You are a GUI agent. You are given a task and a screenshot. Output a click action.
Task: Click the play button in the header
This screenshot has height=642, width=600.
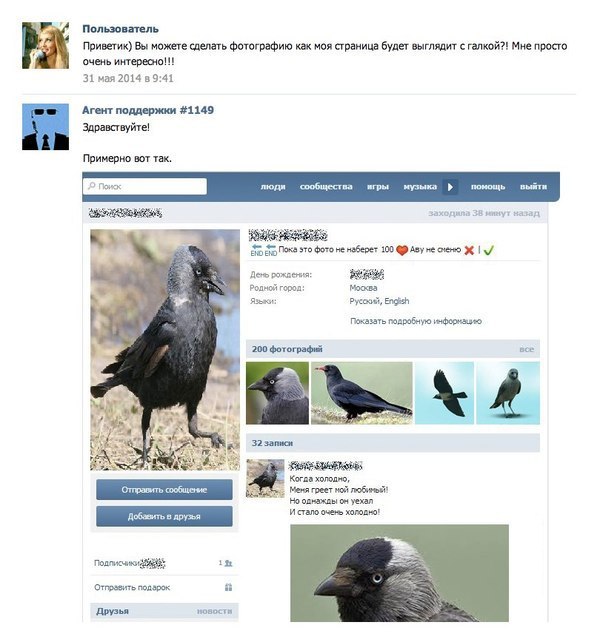(450, 187)
